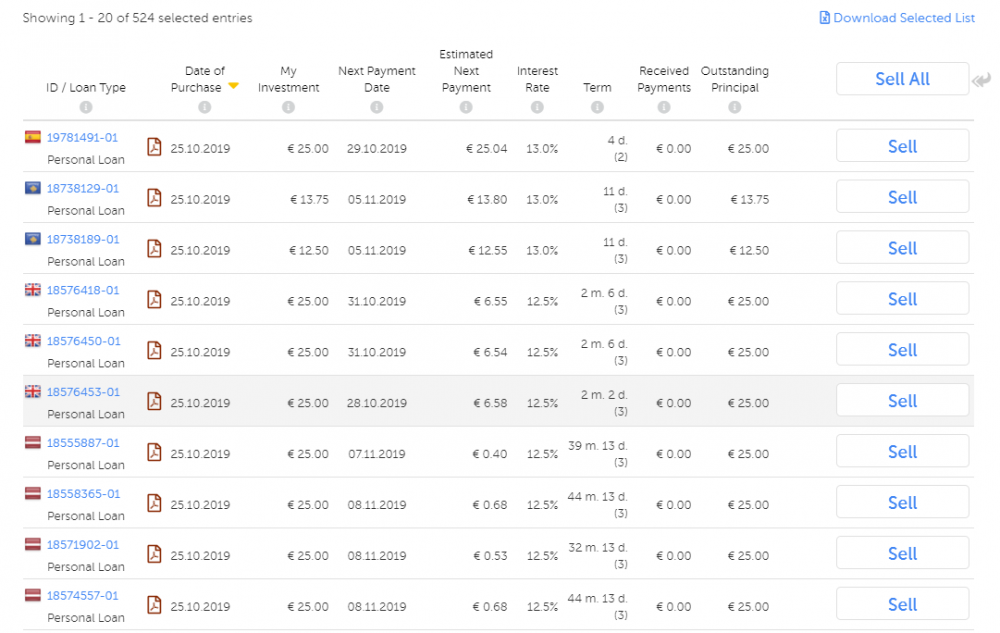Sort table by Term column header
Image resolution: width=1000 pixels, height=633 pixels.
pos(597,88)
